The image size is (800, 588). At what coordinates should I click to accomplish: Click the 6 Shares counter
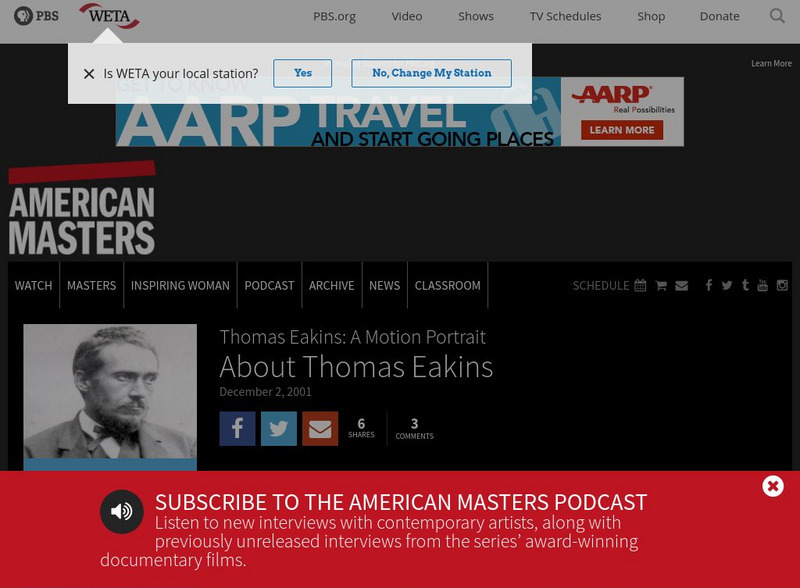(361, 428)
